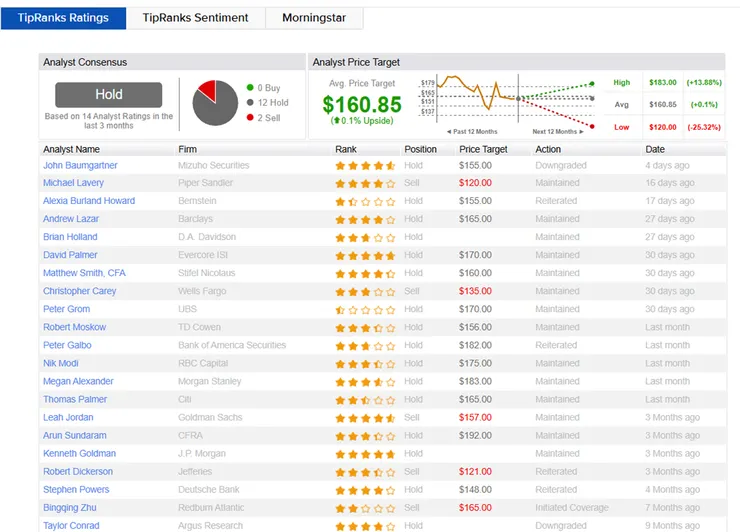Click the 4 days ago date
Screen dimensions: 740x532
(x=667, y=165)
